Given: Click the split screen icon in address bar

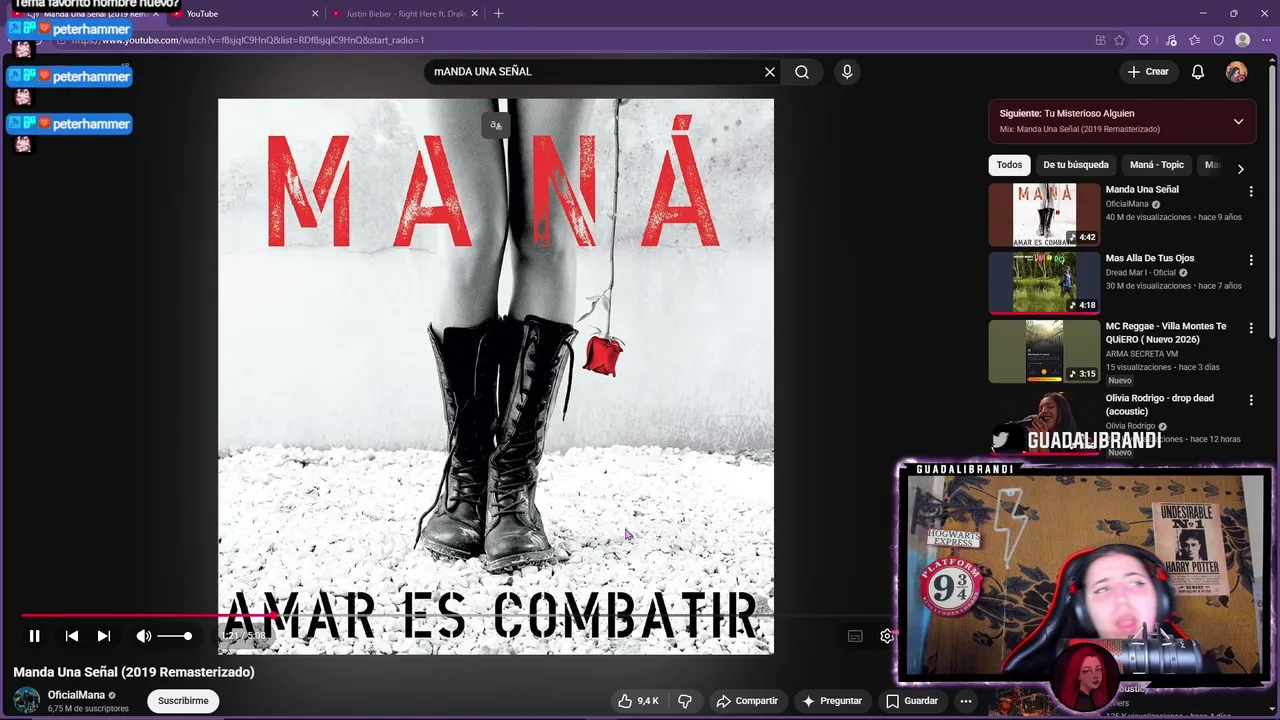Looking at the screenshot, I should (x=1100, y=40).
